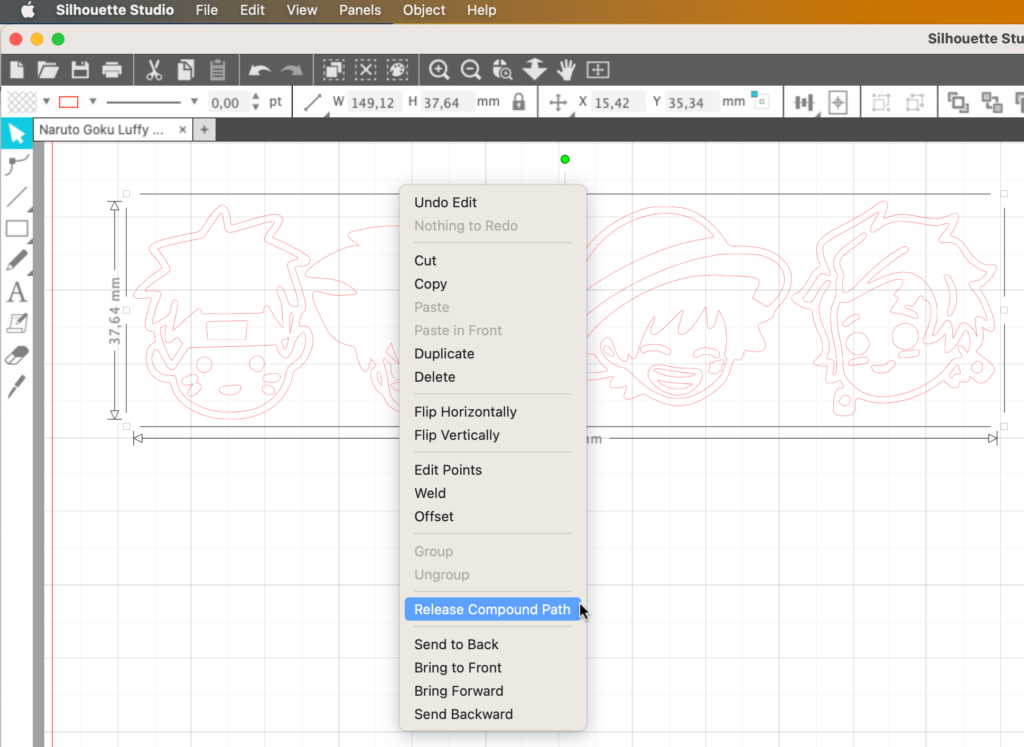Select the Text tool
The width and height of the screenshot is (1024, 747).
pyautogui.click(x=16, y=292)
